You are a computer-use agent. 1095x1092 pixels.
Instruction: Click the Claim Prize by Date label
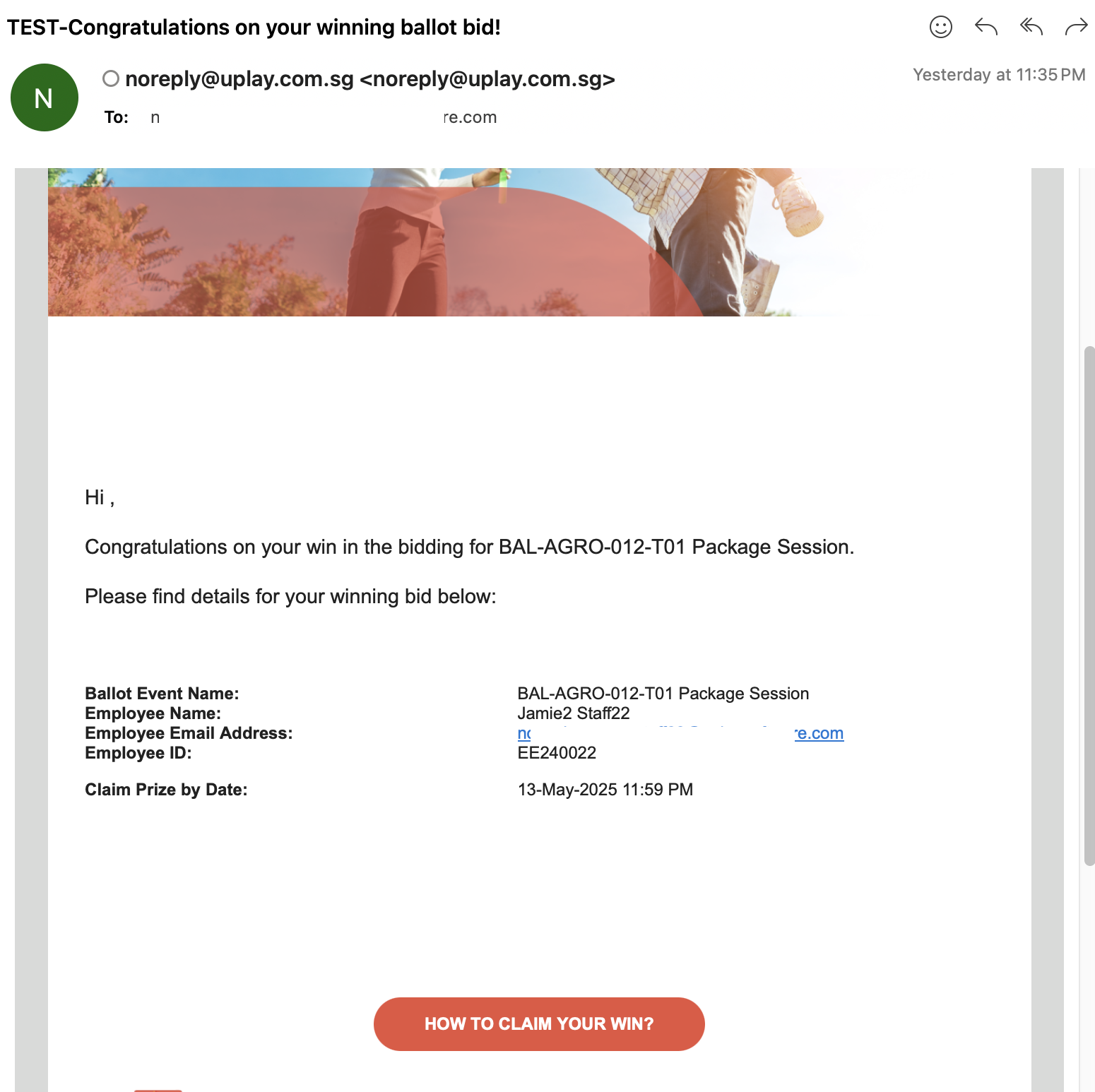pyautogui.click(x=166, y=790)
